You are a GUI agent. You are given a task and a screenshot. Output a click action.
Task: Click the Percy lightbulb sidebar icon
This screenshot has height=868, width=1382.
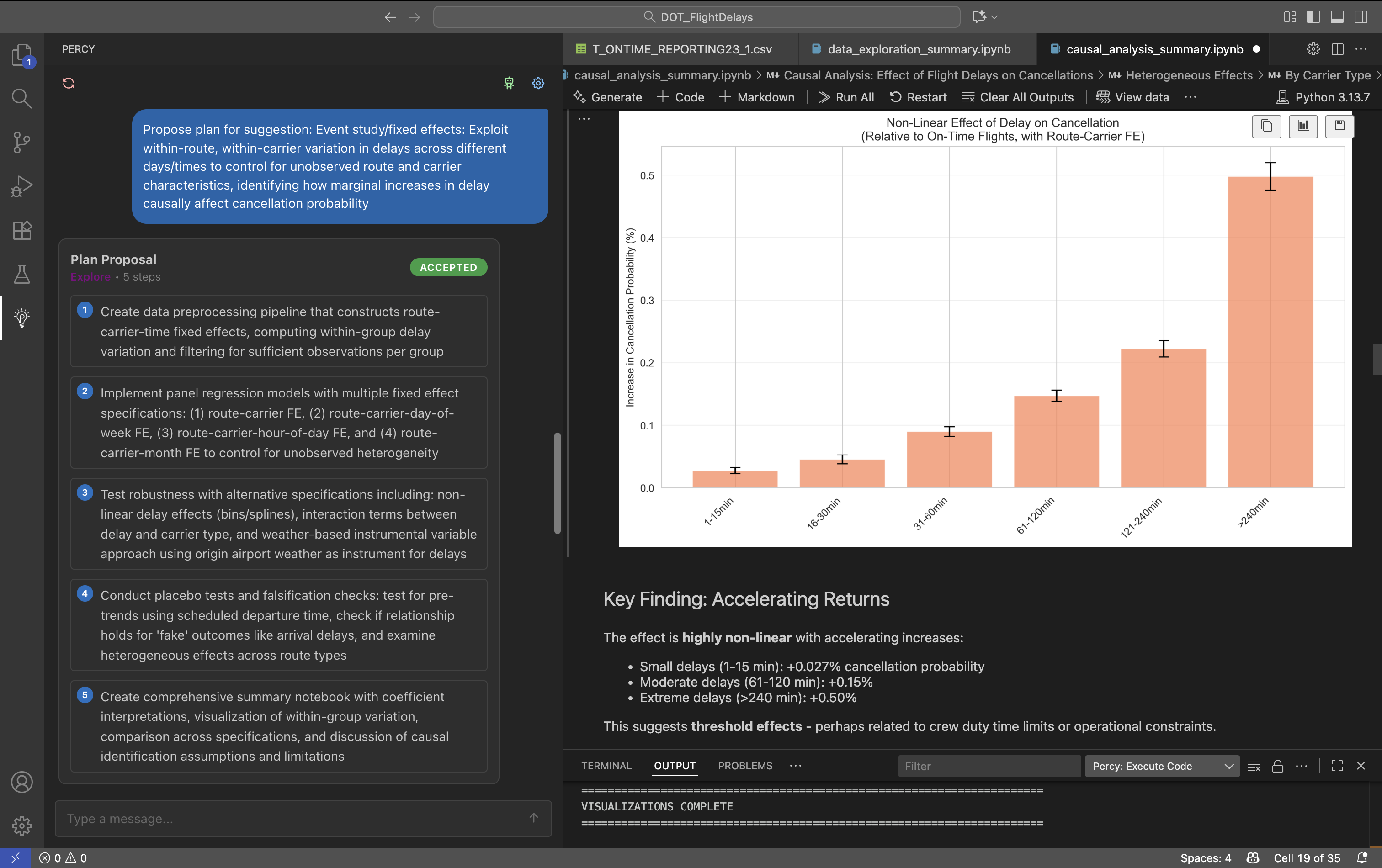22,318
